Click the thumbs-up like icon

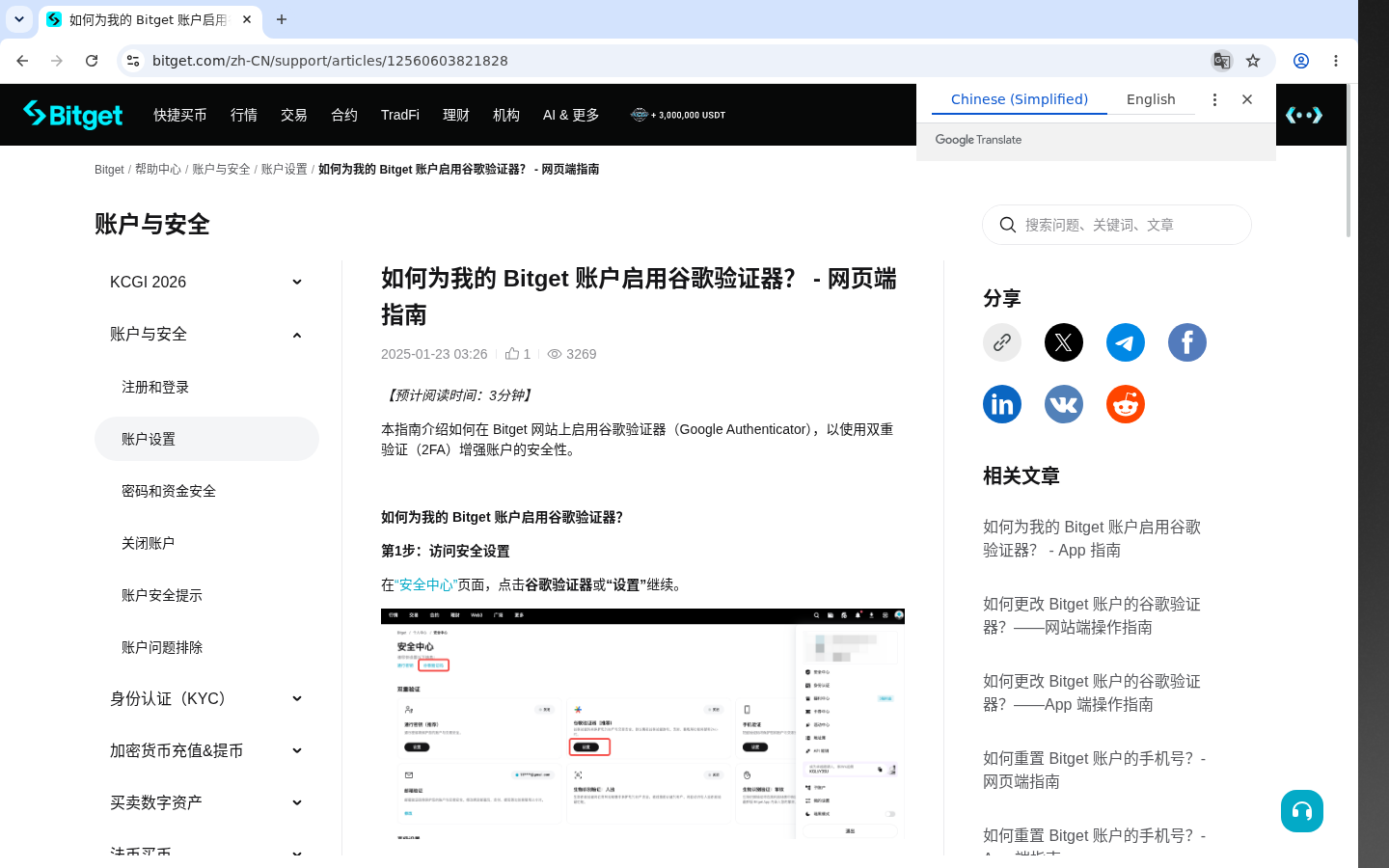point(512,354)
